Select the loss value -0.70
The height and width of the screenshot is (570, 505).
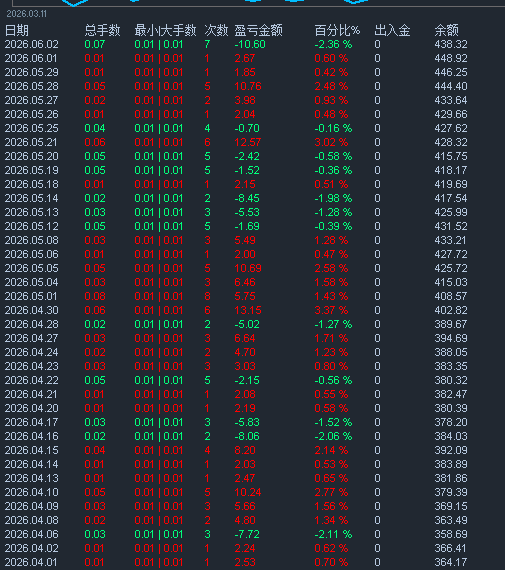click(247, 128)
